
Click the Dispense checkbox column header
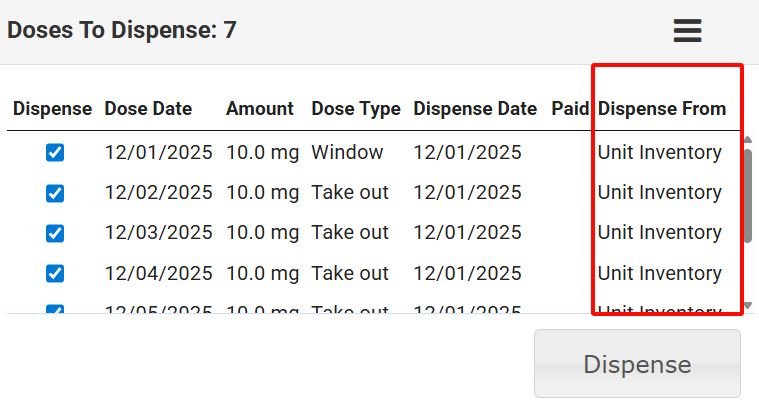(x=52, y=109)
